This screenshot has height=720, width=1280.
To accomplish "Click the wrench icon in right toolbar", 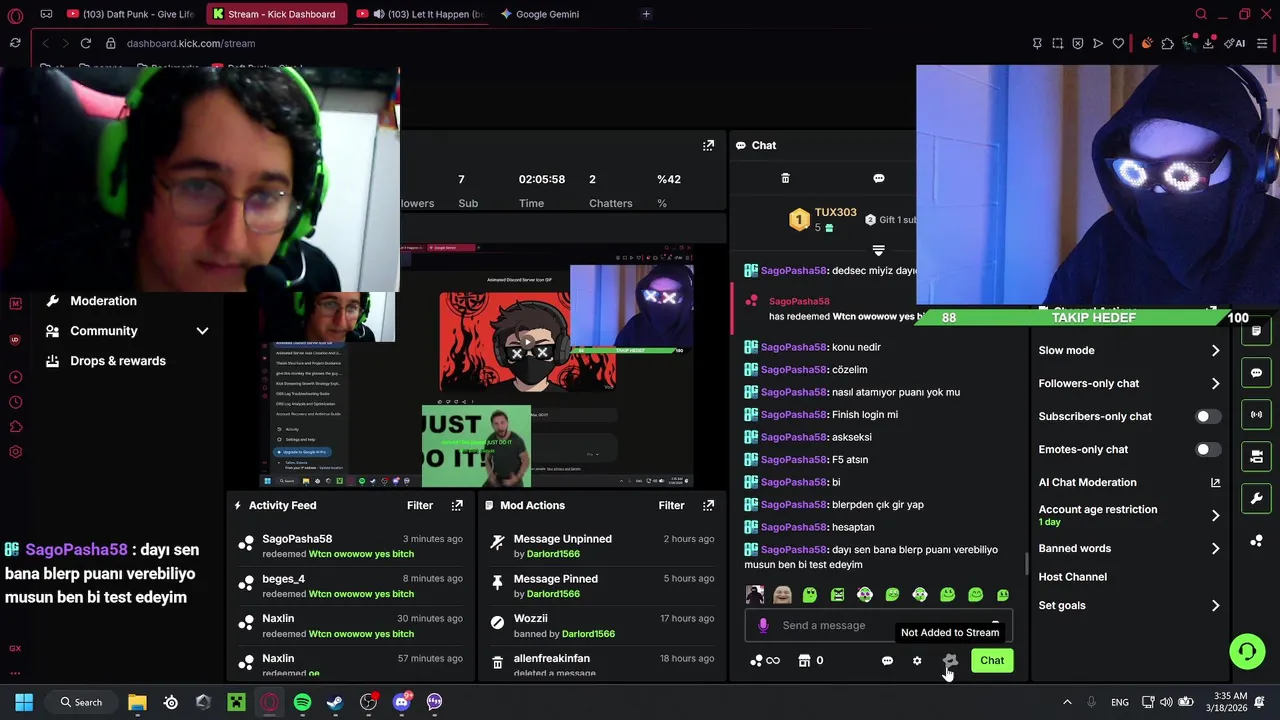I will click(1256, 498).
